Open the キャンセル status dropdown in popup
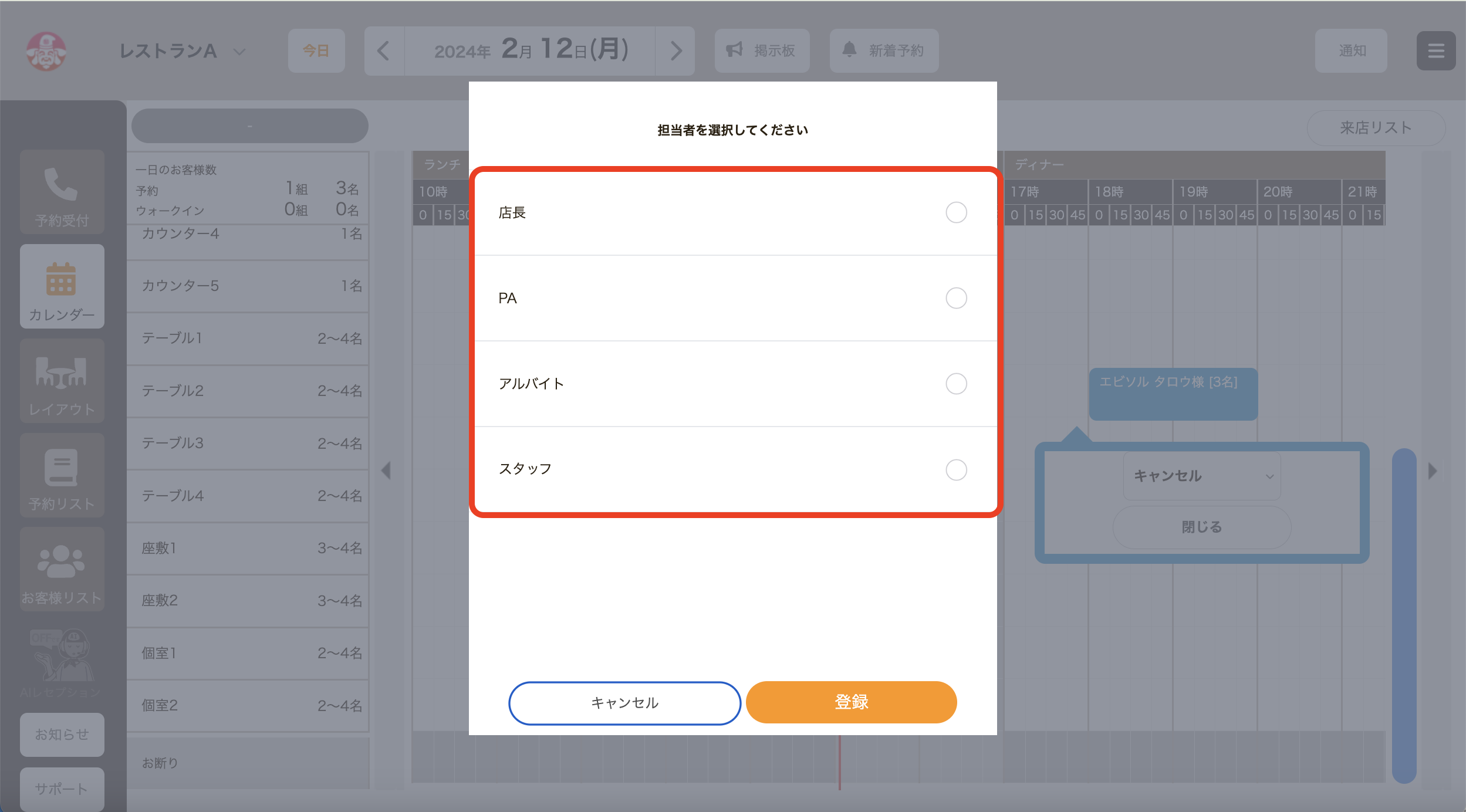 click(x=1202, y=476)
